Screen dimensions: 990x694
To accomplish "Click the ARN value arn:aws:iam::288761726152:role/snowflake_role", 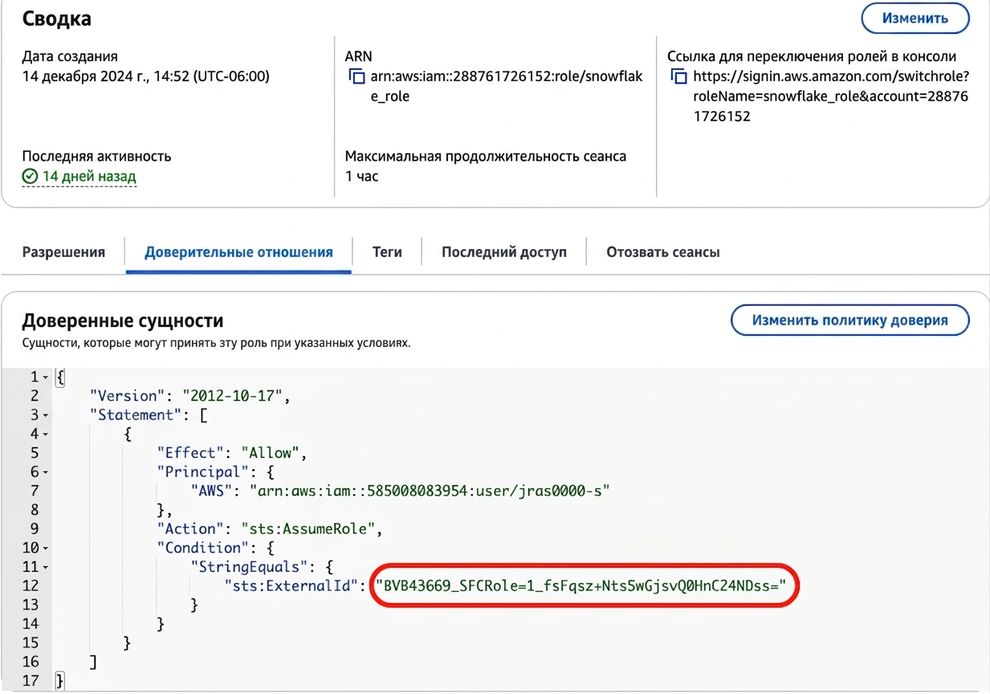I will click(x=506, y=86).
